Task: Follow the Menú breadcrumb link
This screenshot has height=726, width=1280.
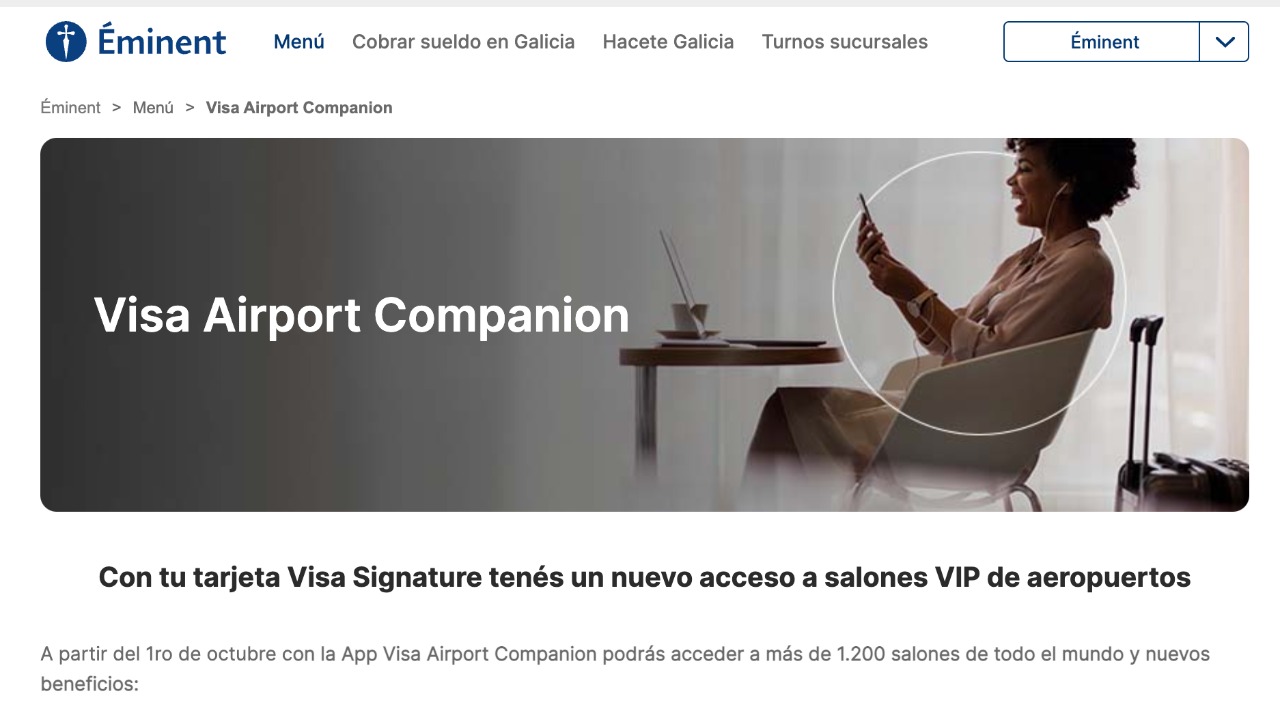Action: point(153,107)
